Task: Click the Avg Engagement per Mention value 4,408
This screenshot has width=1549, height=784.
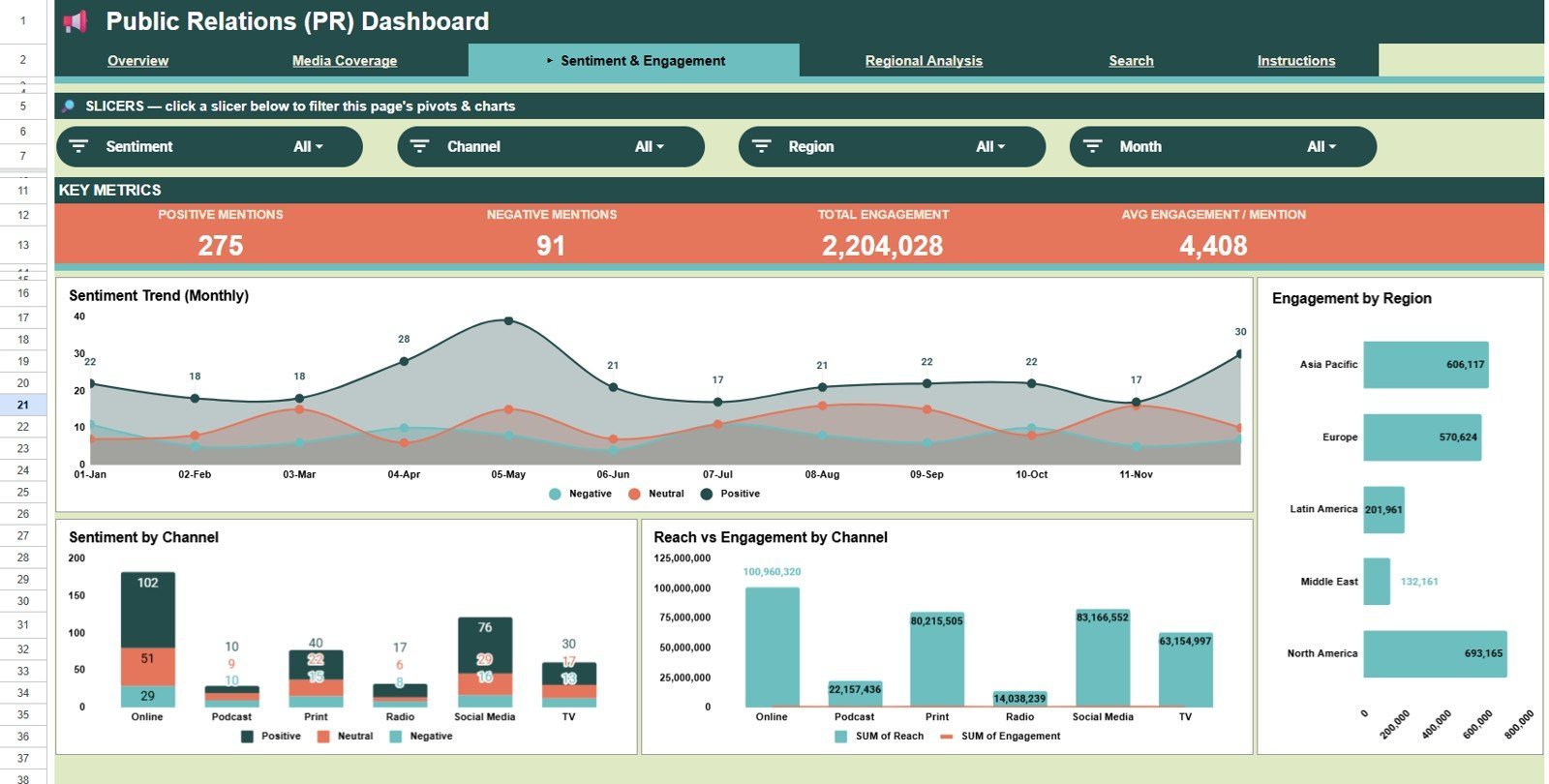Action: point(1213,246)
